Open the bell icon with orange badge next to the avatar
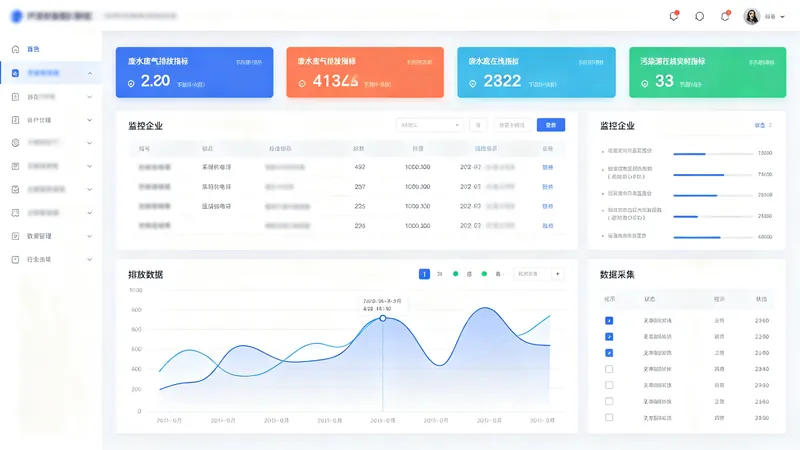The height and width of the screenshot is (450, 800). click(x=725, y=16)
